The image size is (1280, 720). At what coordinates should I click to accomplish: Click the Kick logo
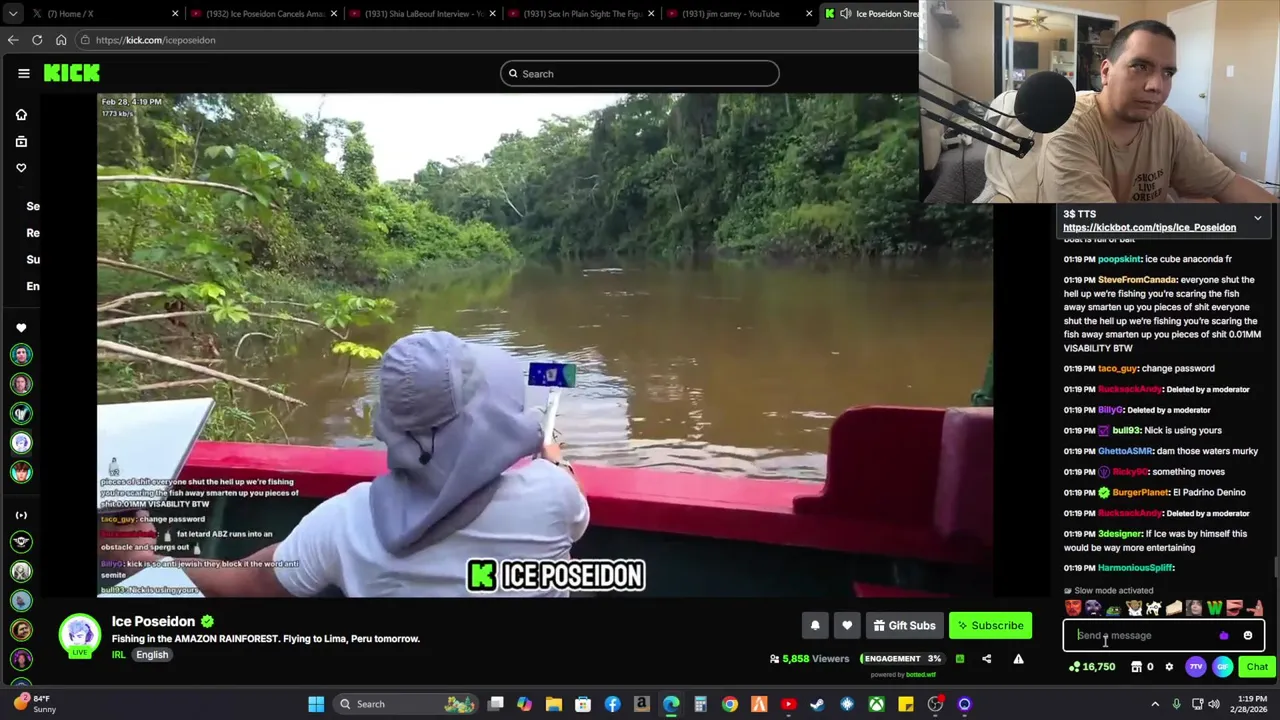[71, 73]
